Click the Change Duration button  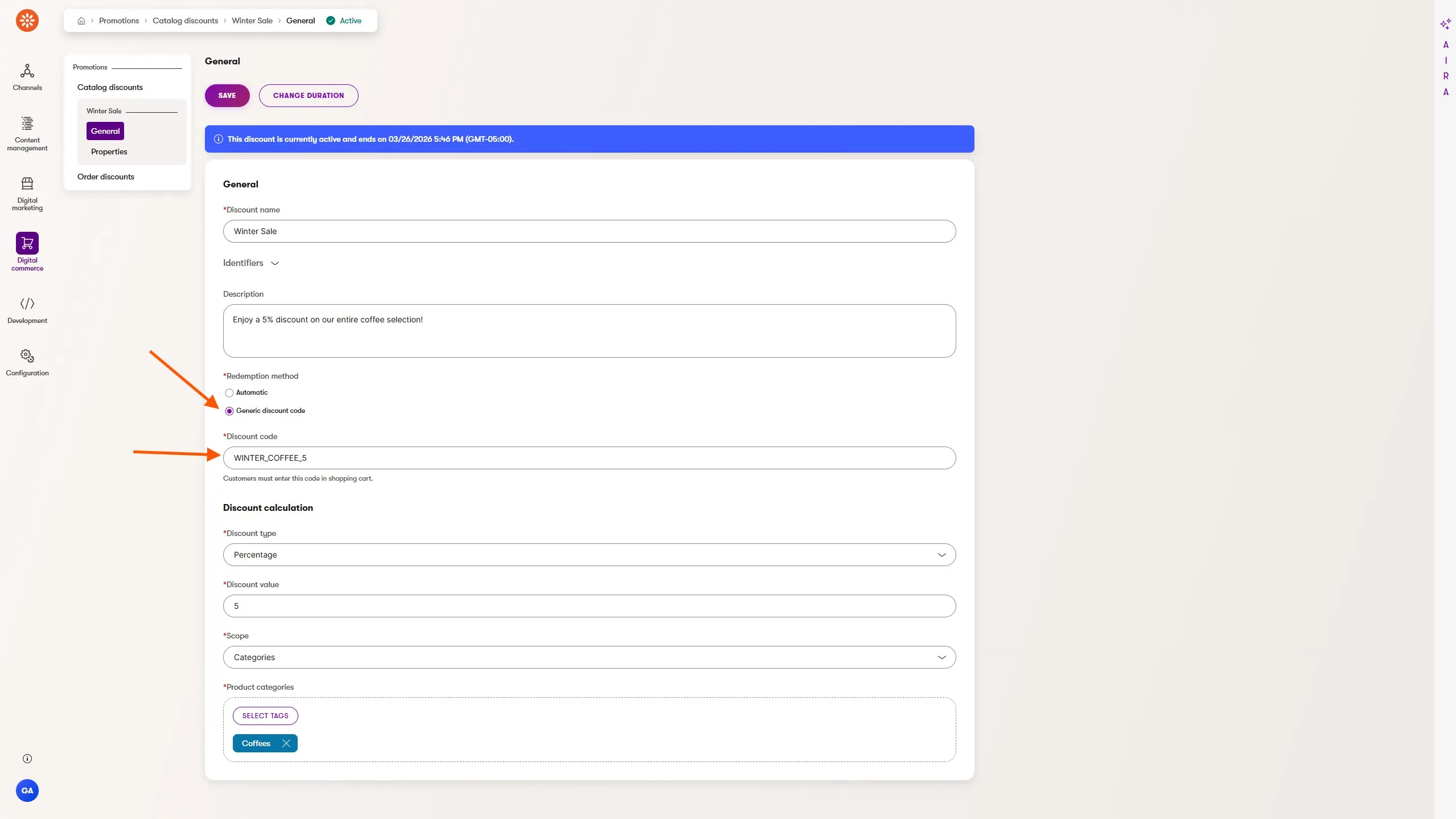(x=309, y=96)
